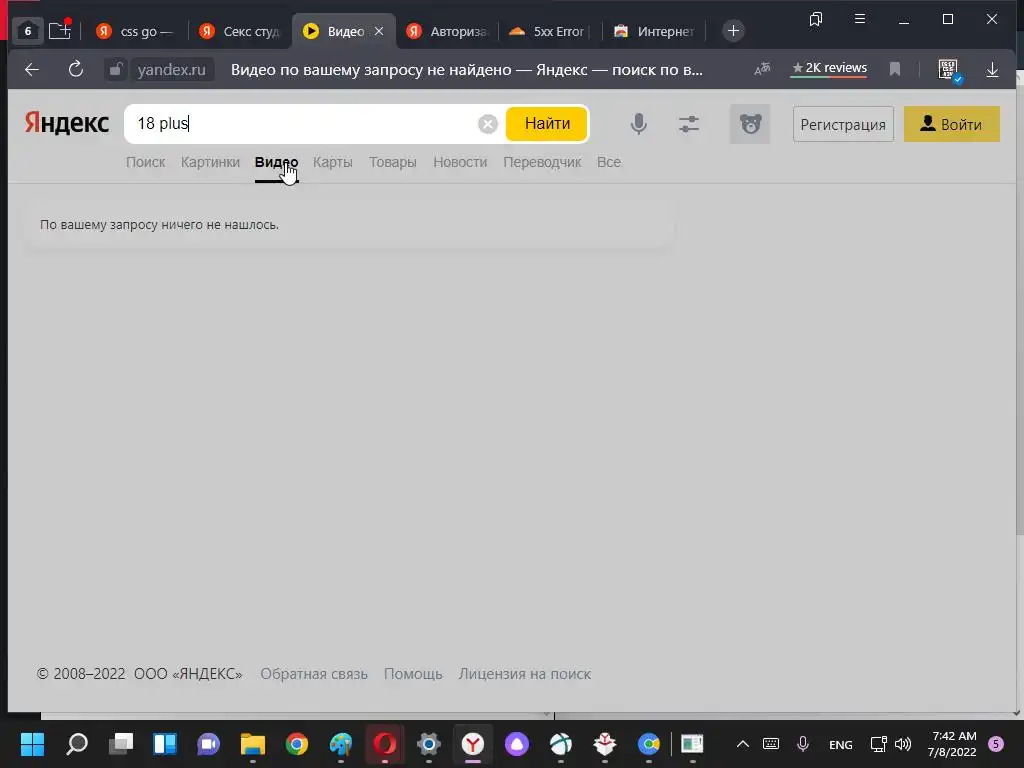Open the browser side panel bookmarks icon
The height and width of the screenshot is (768, 1024).
[x=816, y=20]
